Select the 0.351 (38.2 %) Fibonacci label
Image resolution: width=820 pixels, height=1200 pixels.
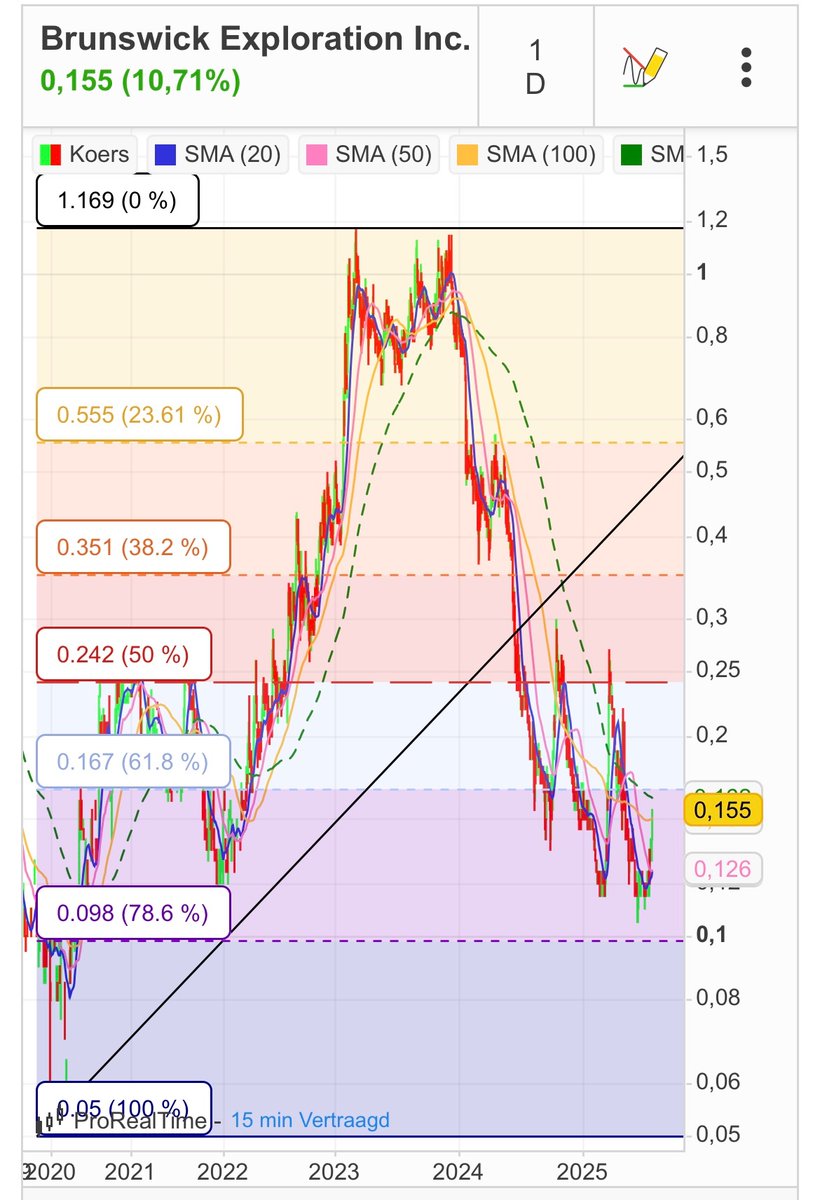(133, 547)
